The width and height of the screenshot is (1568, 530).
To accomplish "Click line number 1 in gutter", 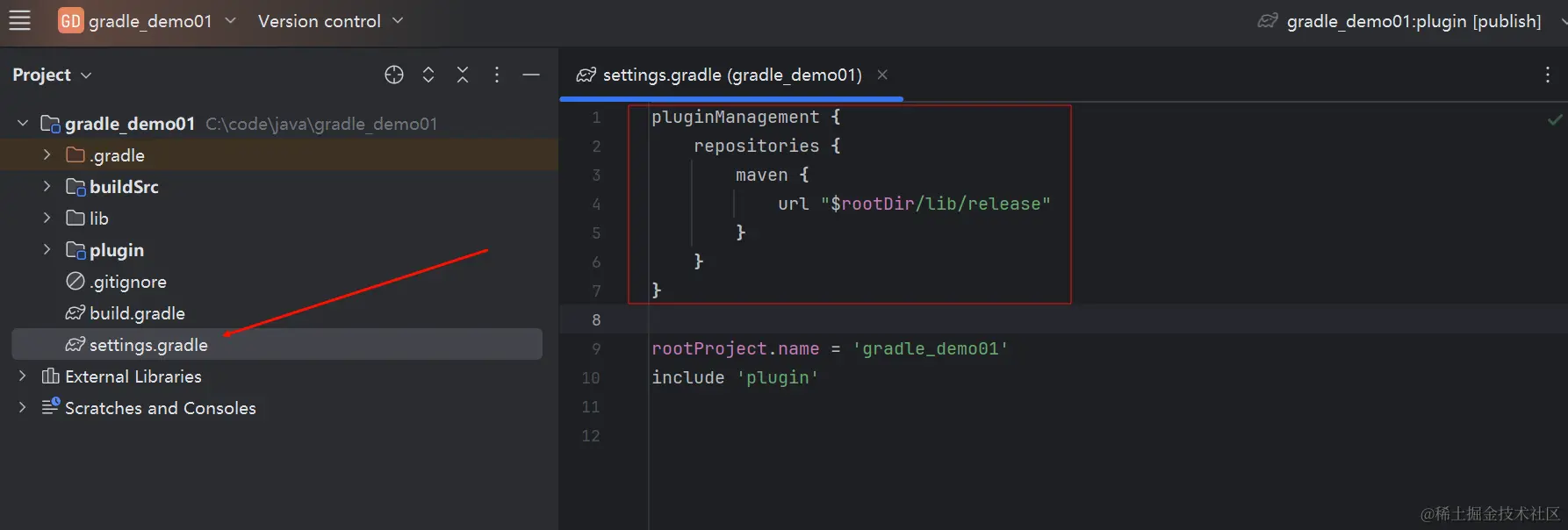I will pos(596,117).
